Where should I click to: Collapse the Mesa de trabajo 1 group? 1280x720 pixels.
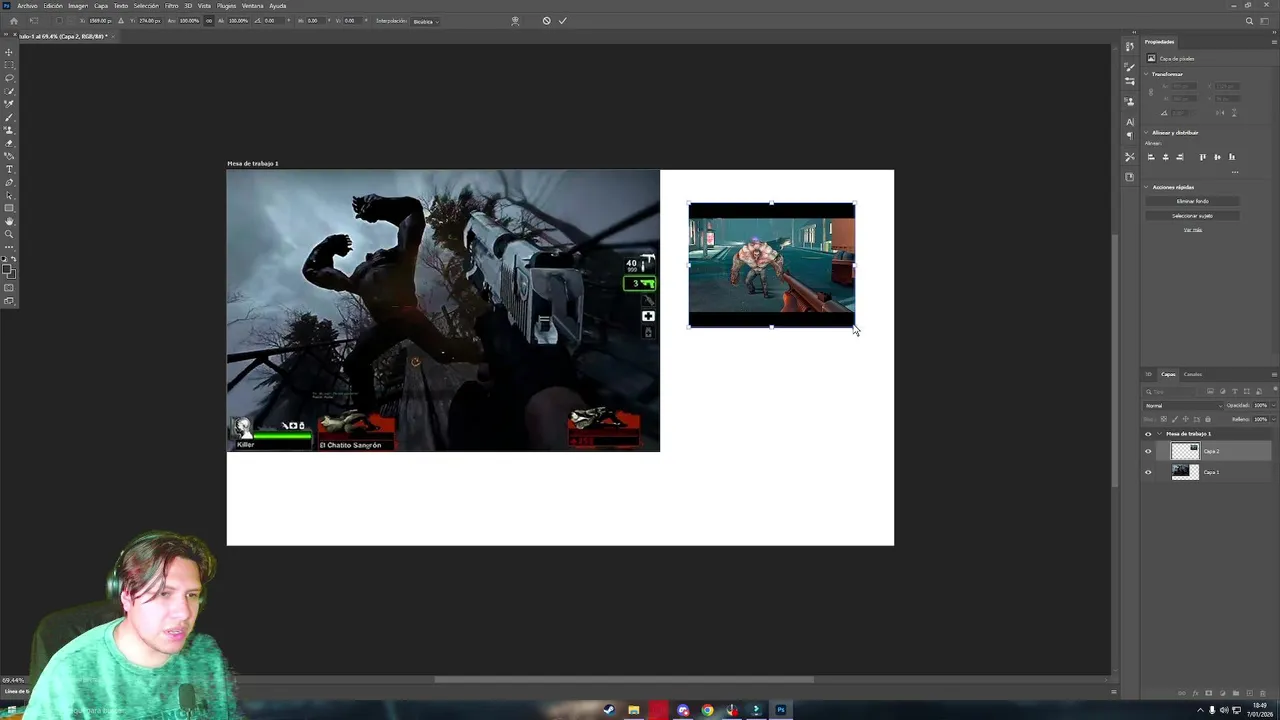pyautogui.click(x=1160, y=434)
